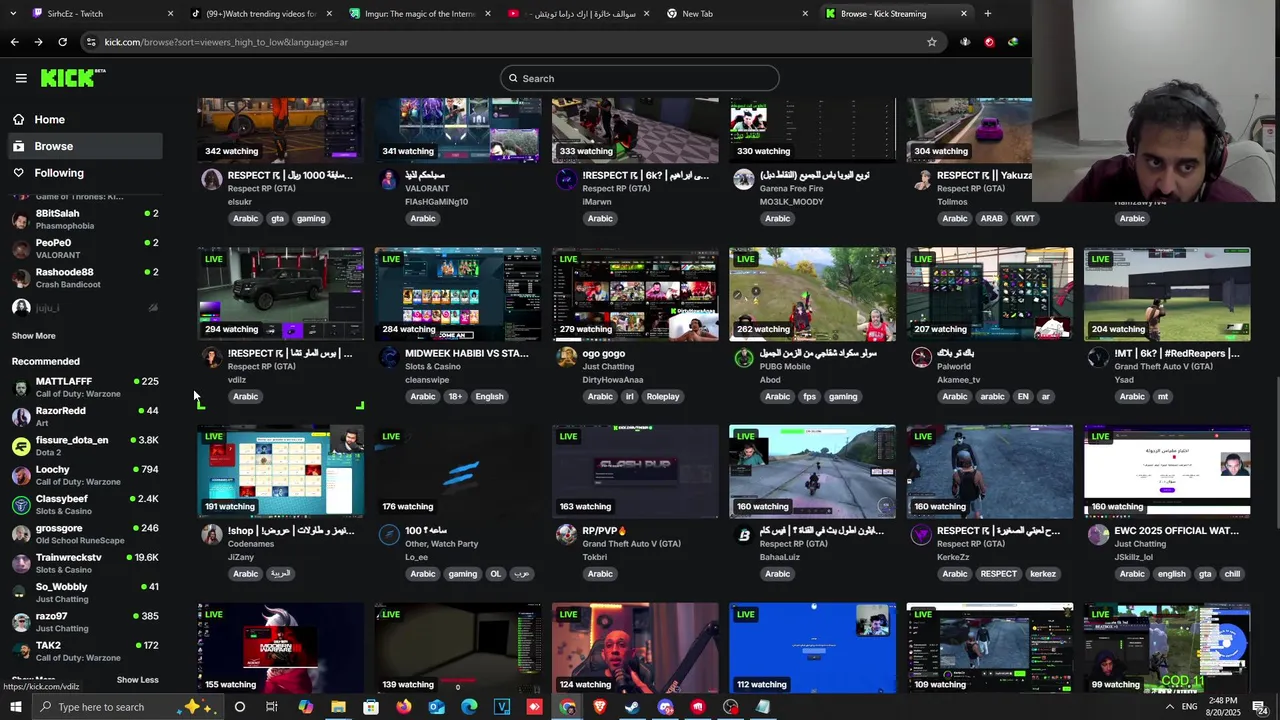Open Palworld stream thumbnail with 207 watching

coord(989,294)
